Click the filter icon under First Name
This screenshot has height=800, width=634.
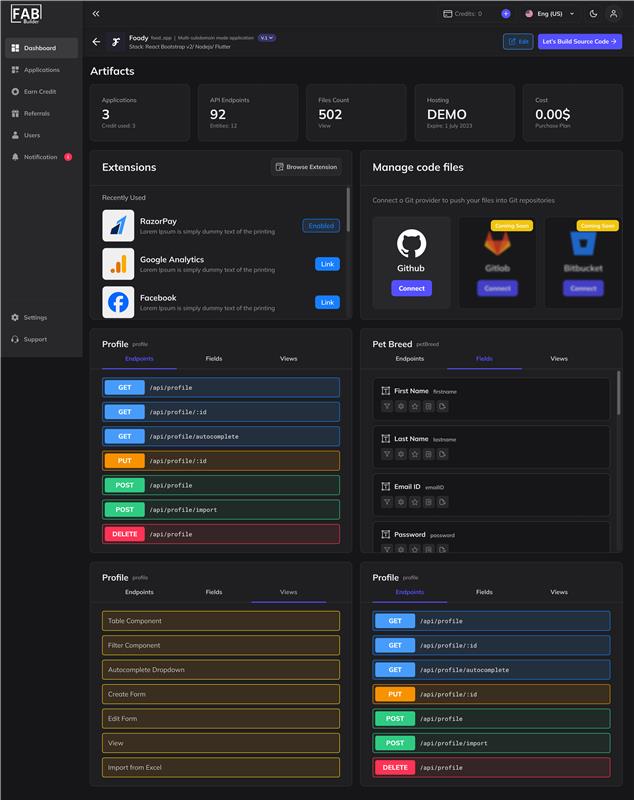click(x=387, y=406)
